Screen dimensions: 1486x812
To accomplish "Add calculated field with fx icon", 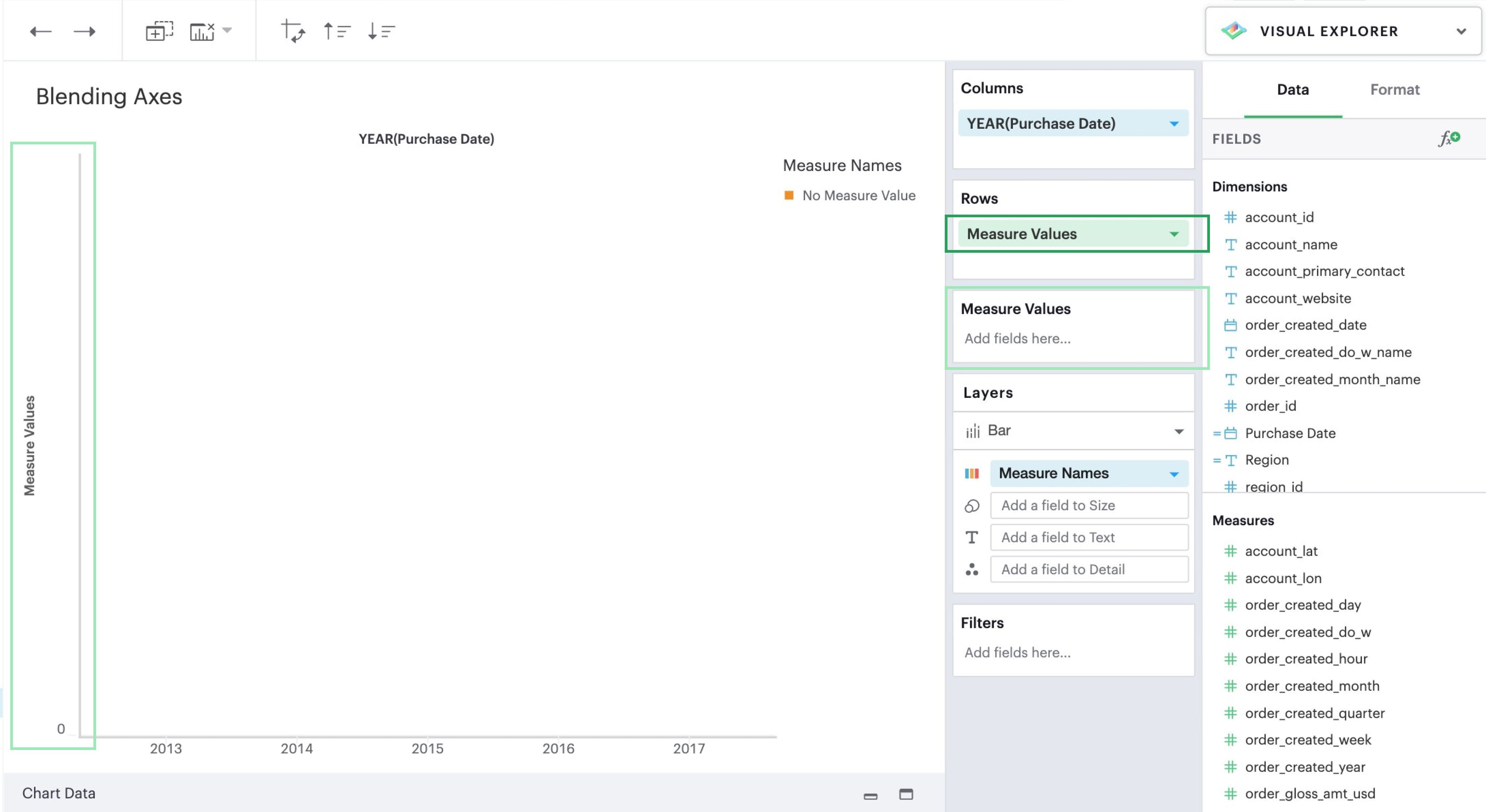I will 1449,139.
